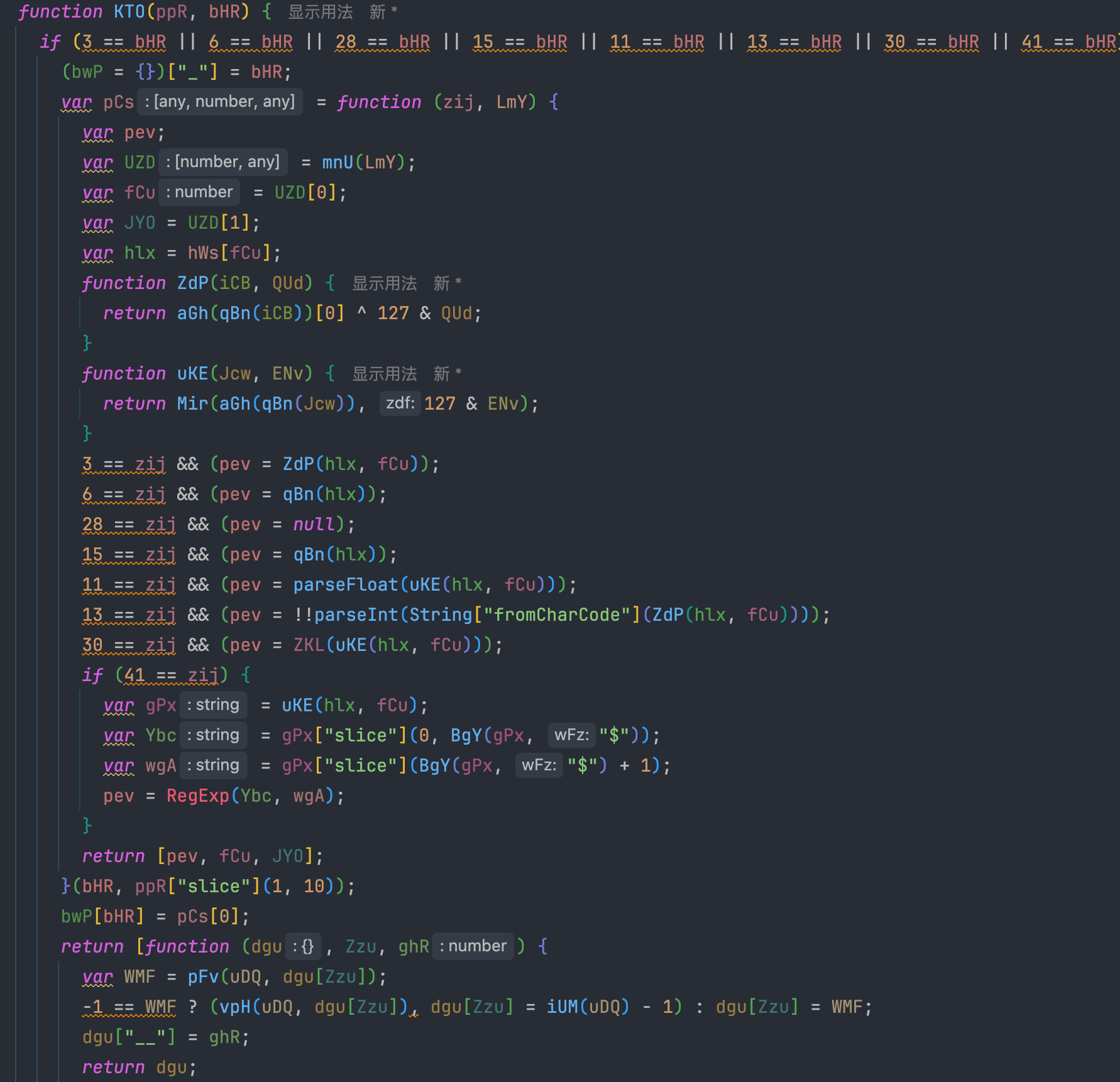Click the mnU function call in UZD assignment
The width and height of the screenshot is (1120, 1082).
pos(338,163)
